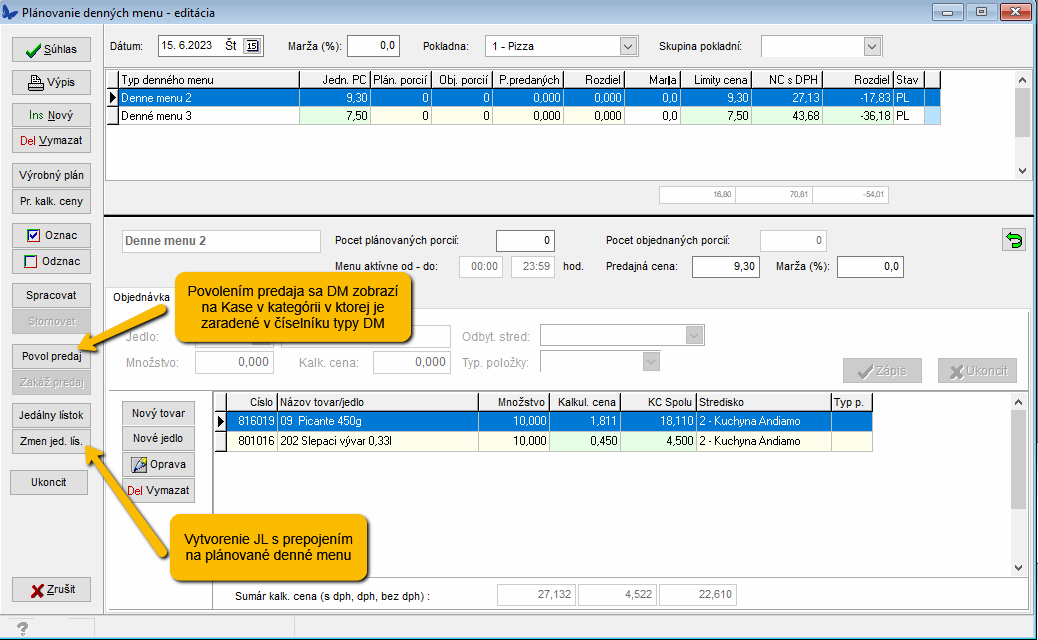Click the Povol predaj button
The image size is (1038, 640).
(51, 356)
